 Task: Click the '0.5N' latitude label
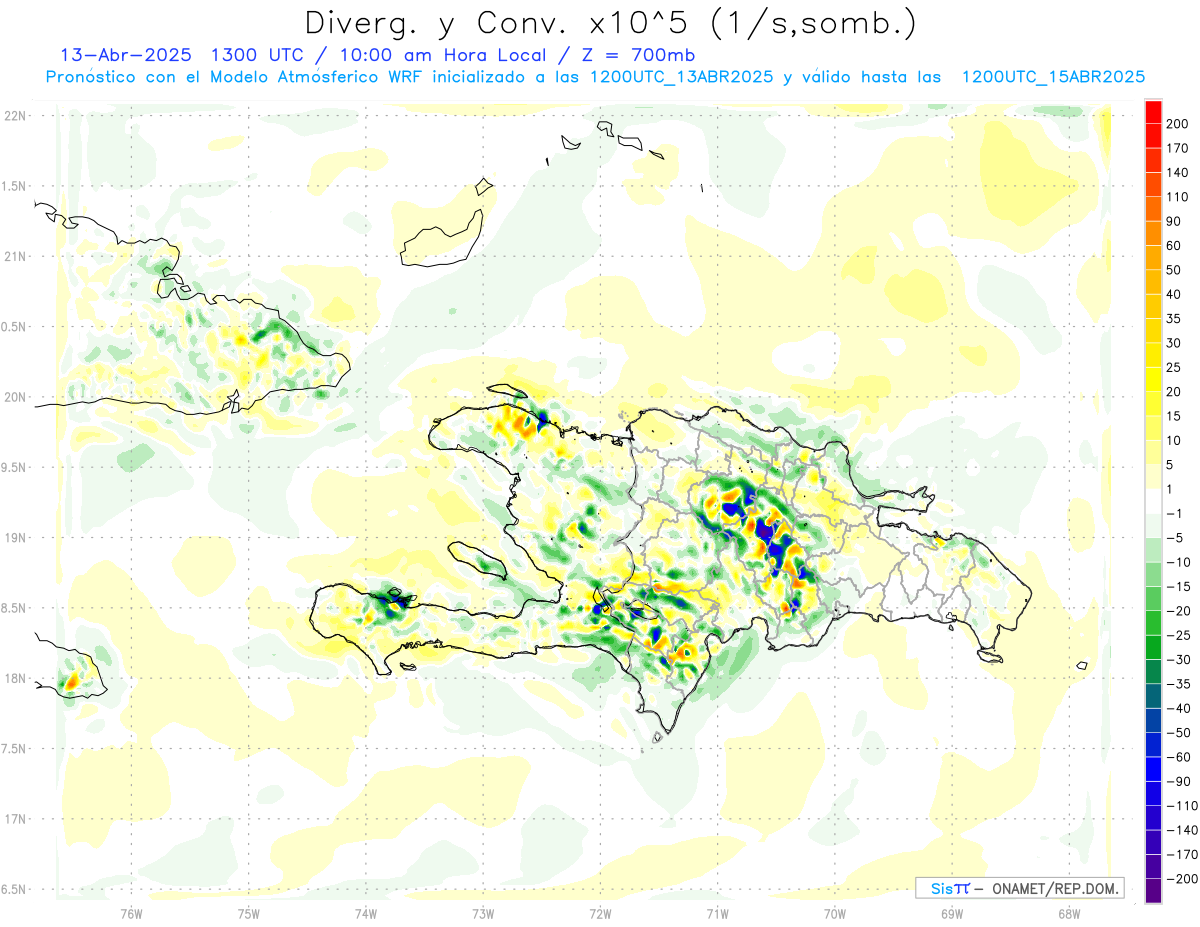[x=13, y=327]
